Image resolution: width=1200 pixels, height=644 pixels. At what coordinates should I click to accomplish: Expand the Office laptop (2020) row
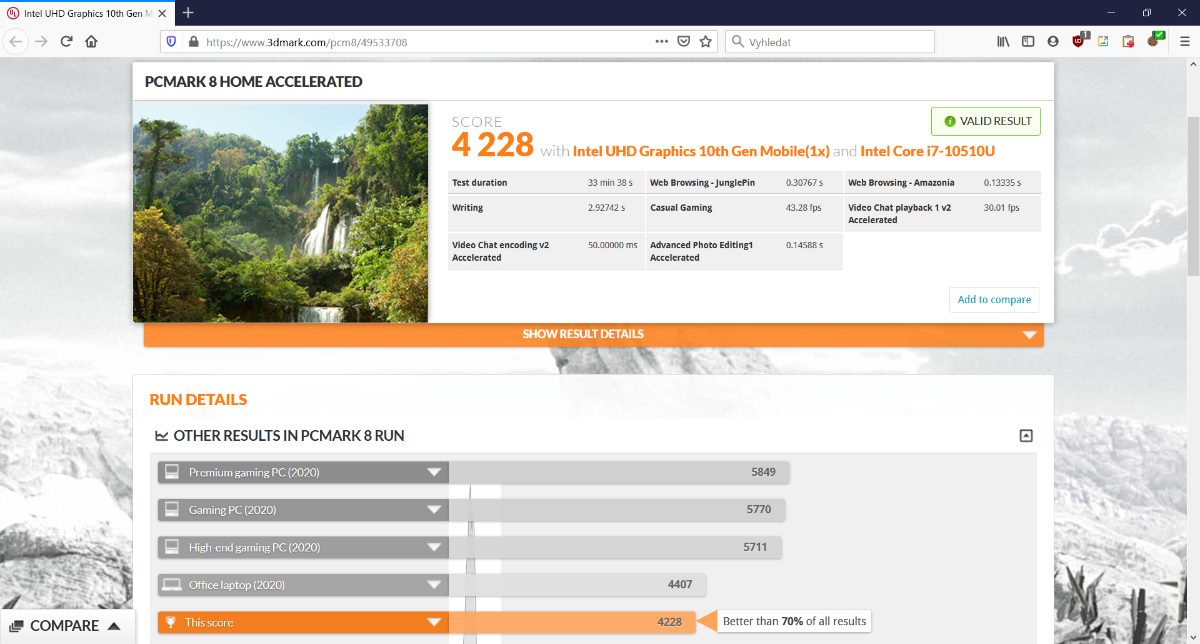tap(433, 585)
